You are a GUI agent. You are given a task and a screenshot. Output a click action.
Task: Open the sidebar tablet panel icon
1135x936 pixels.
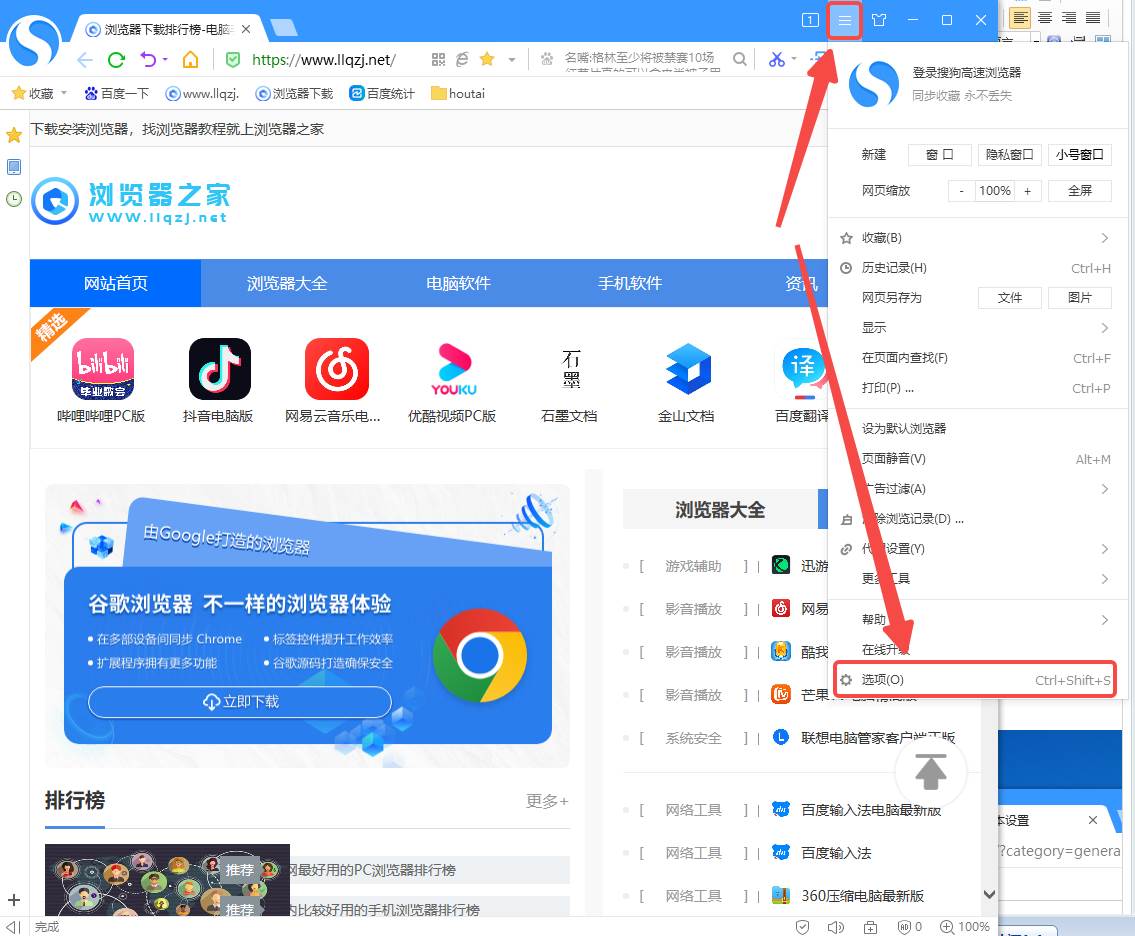tap(14, 167)
